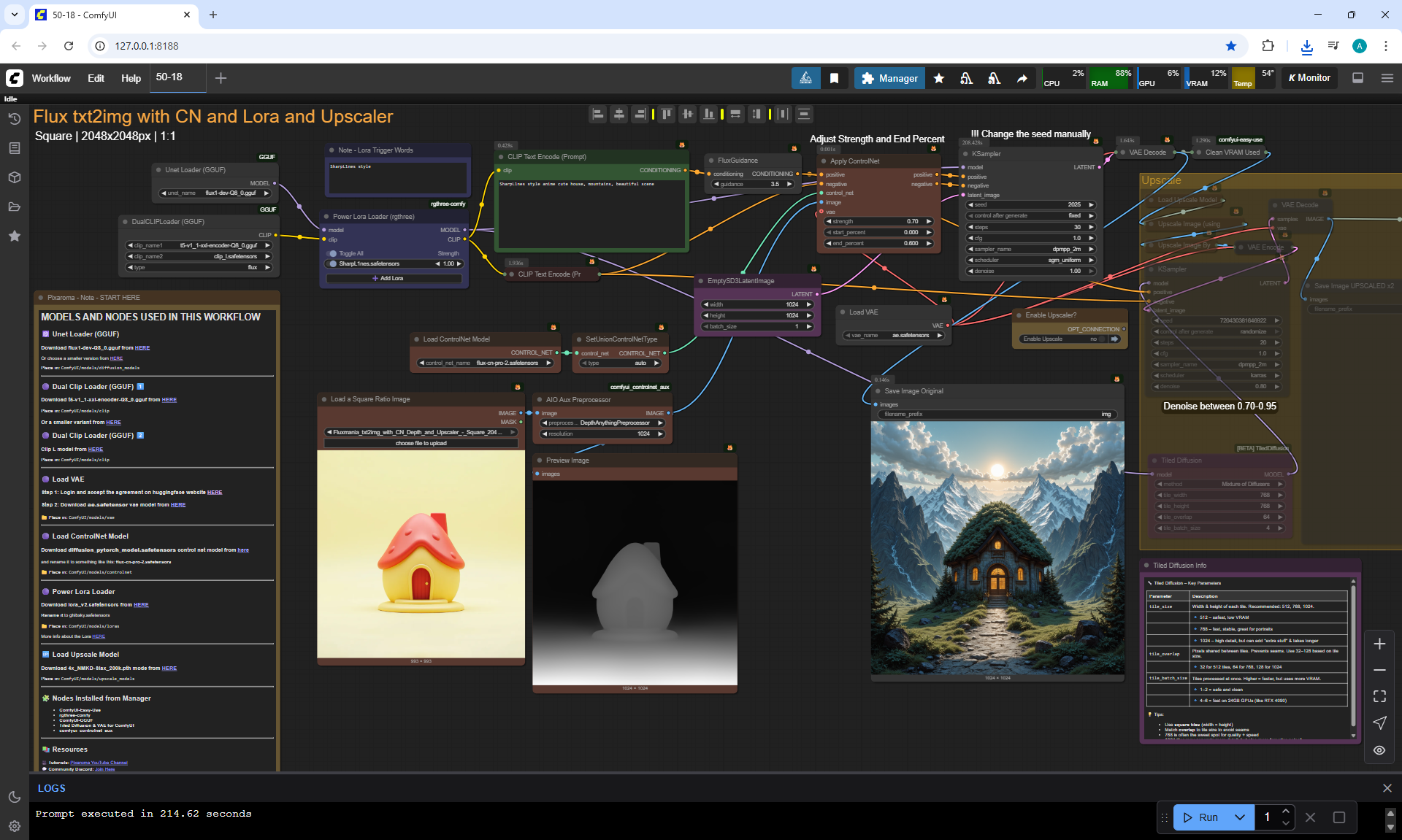Expand the Run button dropdown arrow

(1239, 817)
